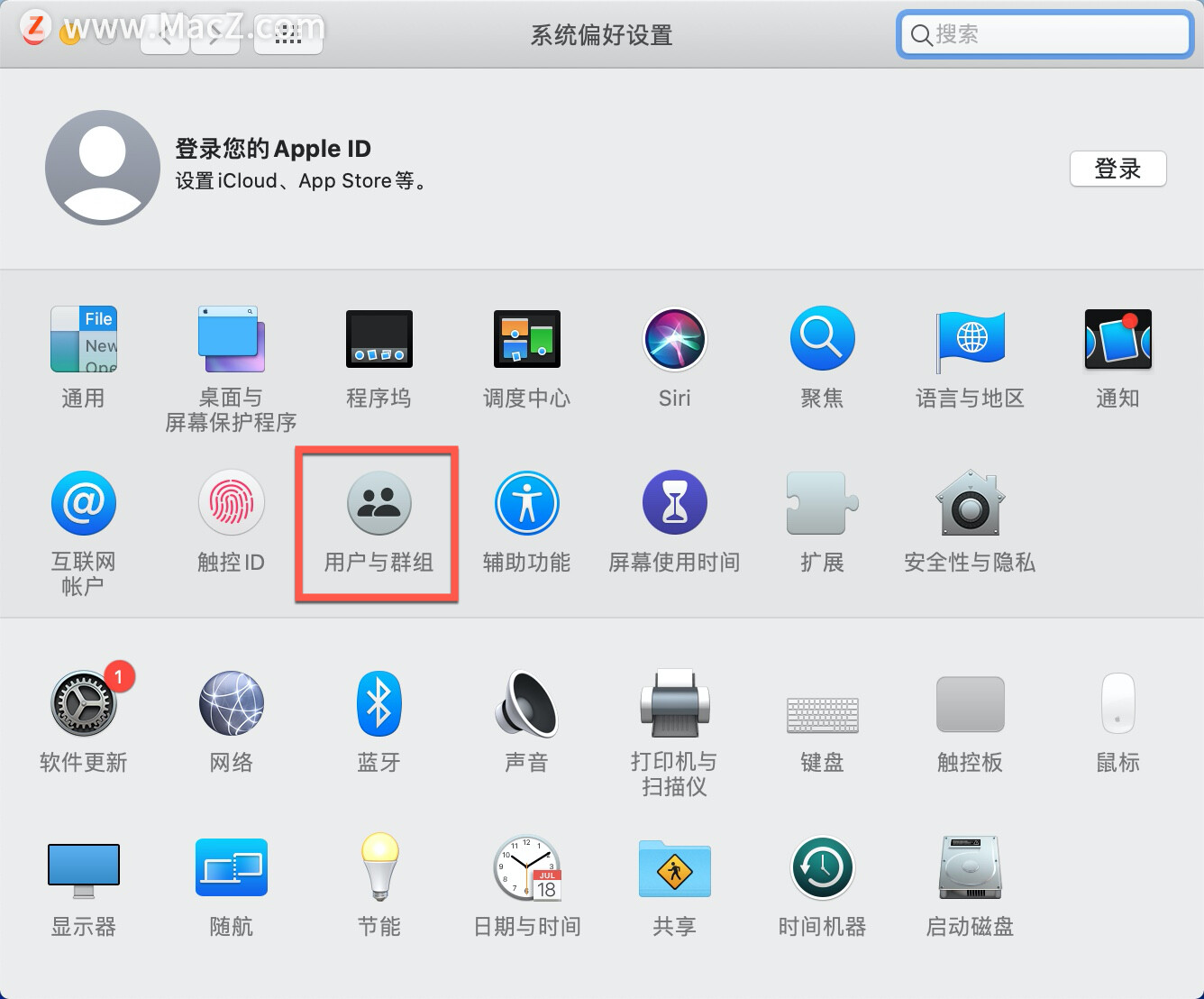Click the back navigation arrow
Image resolution: width=1204 pixels, height=999 pixels.
coord(164,33)
